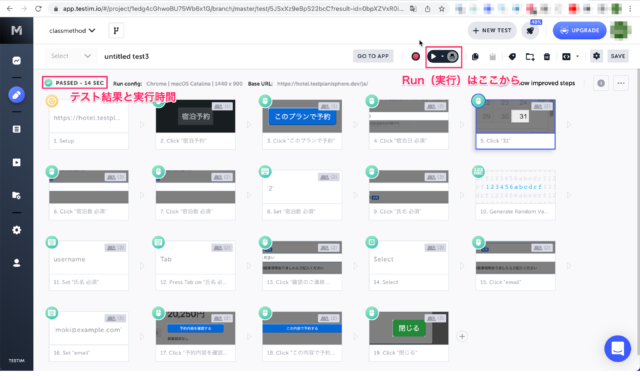Screen dimensions: 640x380
Task: Click the Testim M logo
Action: coord(16,30)
